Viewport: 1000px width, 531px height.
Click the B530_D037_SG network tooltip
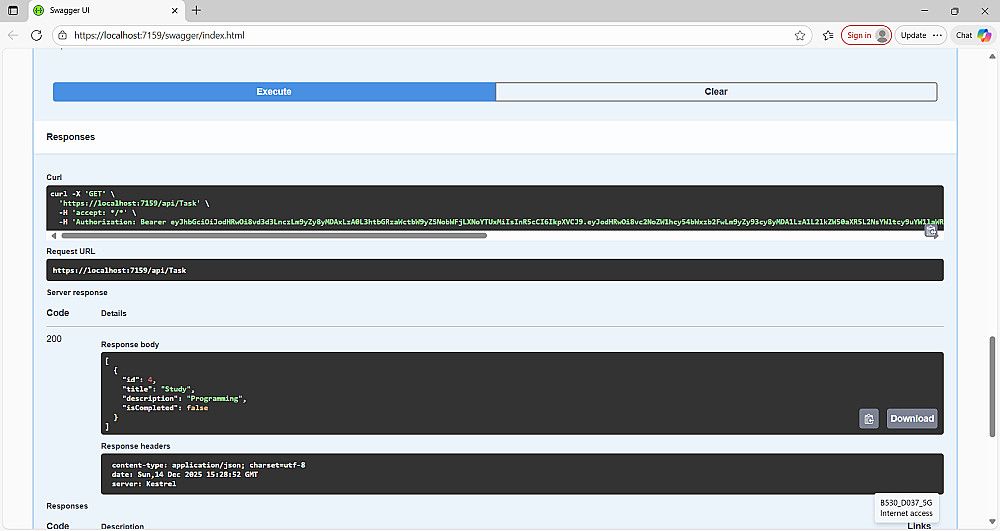click(906, 508)
